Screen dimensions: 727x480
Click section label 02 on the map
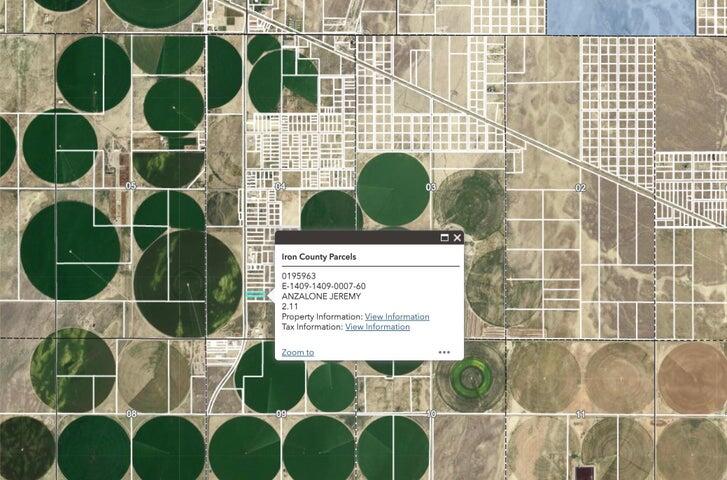point(580,187)
